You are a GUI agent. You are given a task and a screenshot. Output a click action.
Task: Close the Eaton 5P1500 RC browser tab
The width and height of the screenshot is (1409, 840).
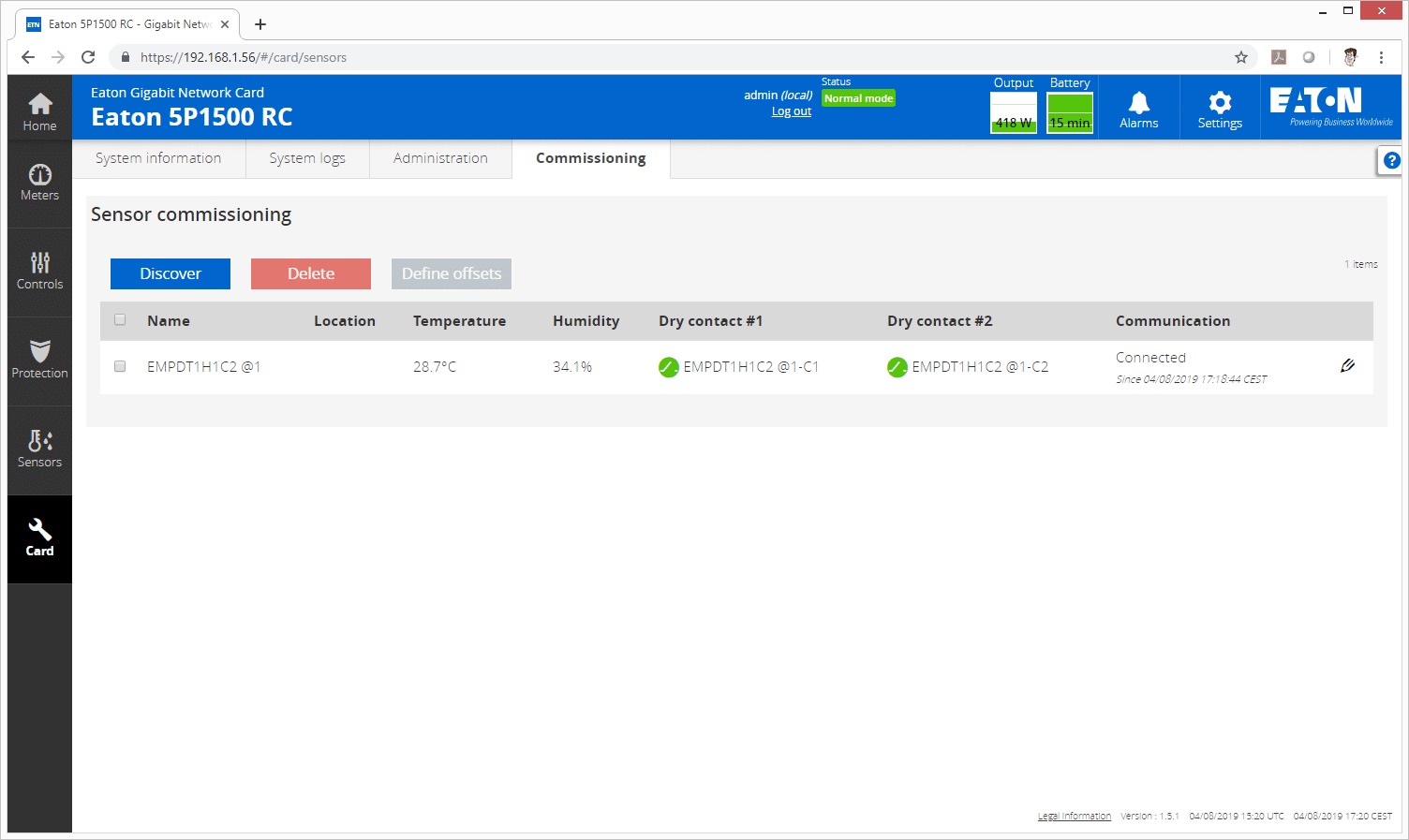click(x=225, y=24)
